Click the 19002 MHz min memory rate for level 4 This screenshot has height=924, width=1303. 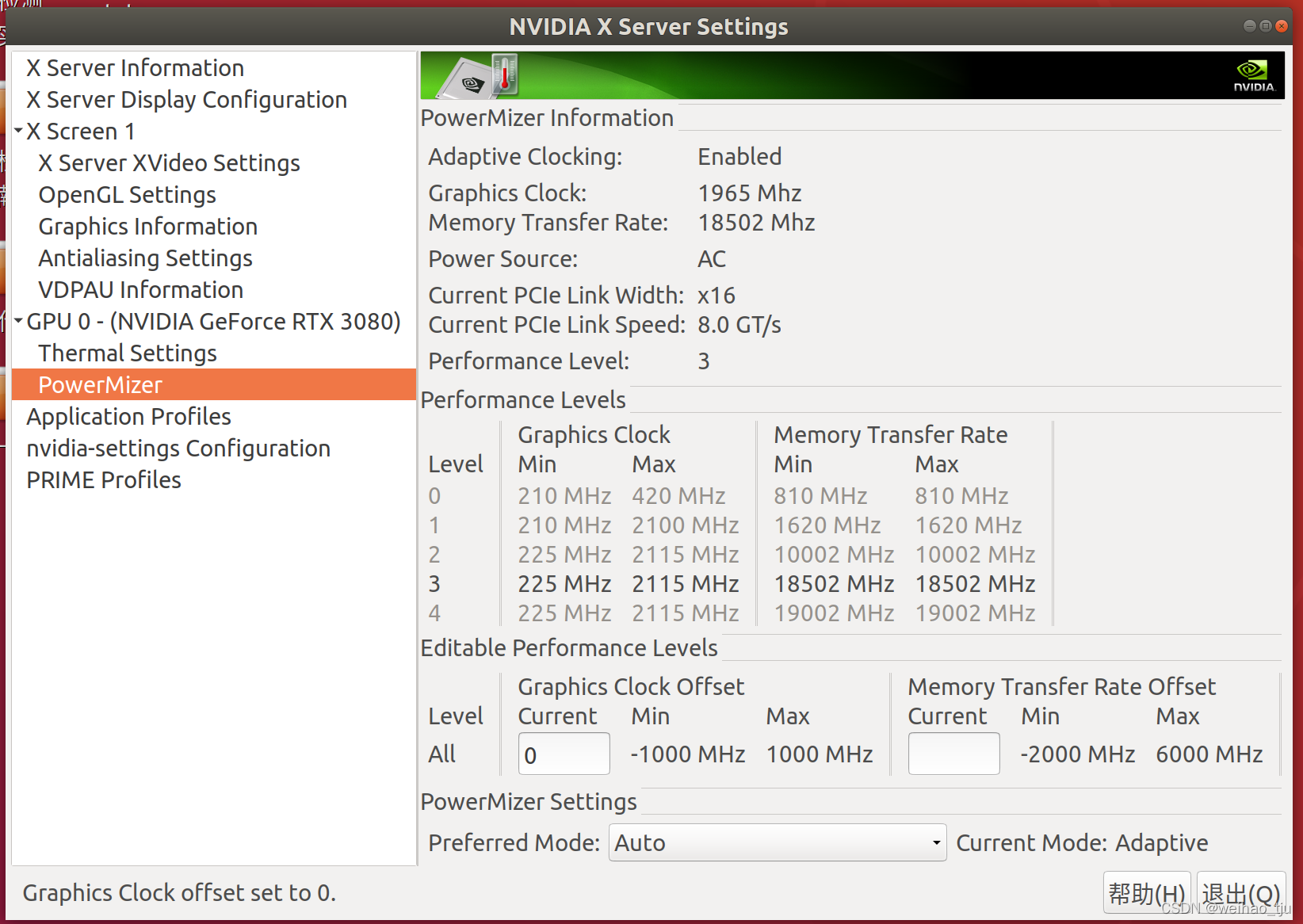click(834, 613)
